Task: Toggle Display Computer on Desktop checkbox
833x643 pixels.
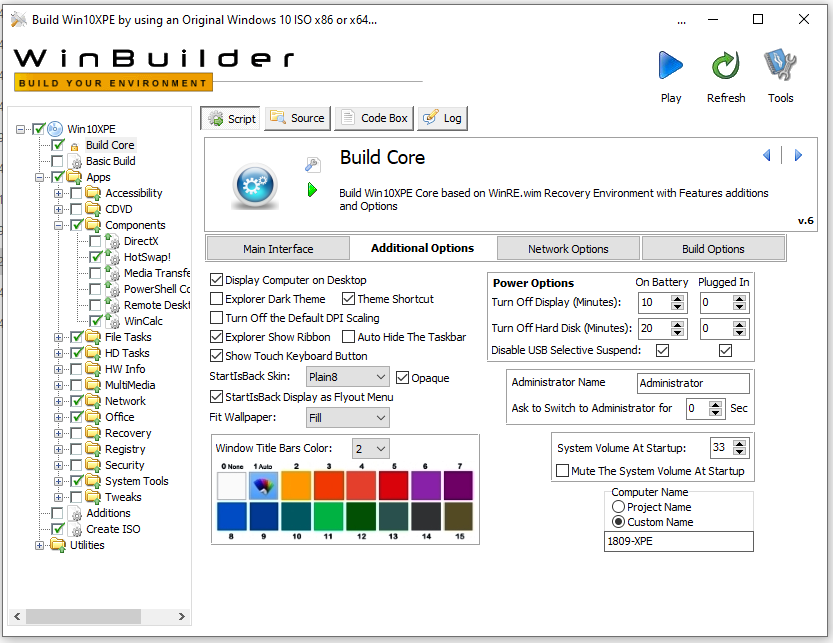Action: pos(216,280)
